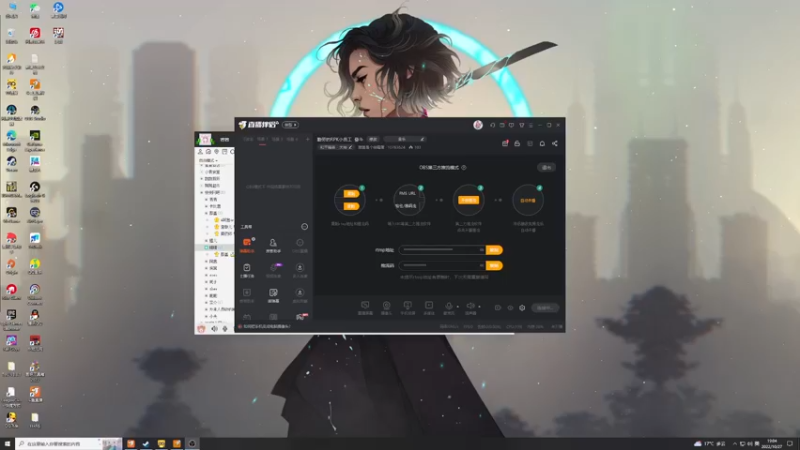Screen dimensions: 800x450
Task: Toggle visibility of the stream key field
Action: pos(481,265)
